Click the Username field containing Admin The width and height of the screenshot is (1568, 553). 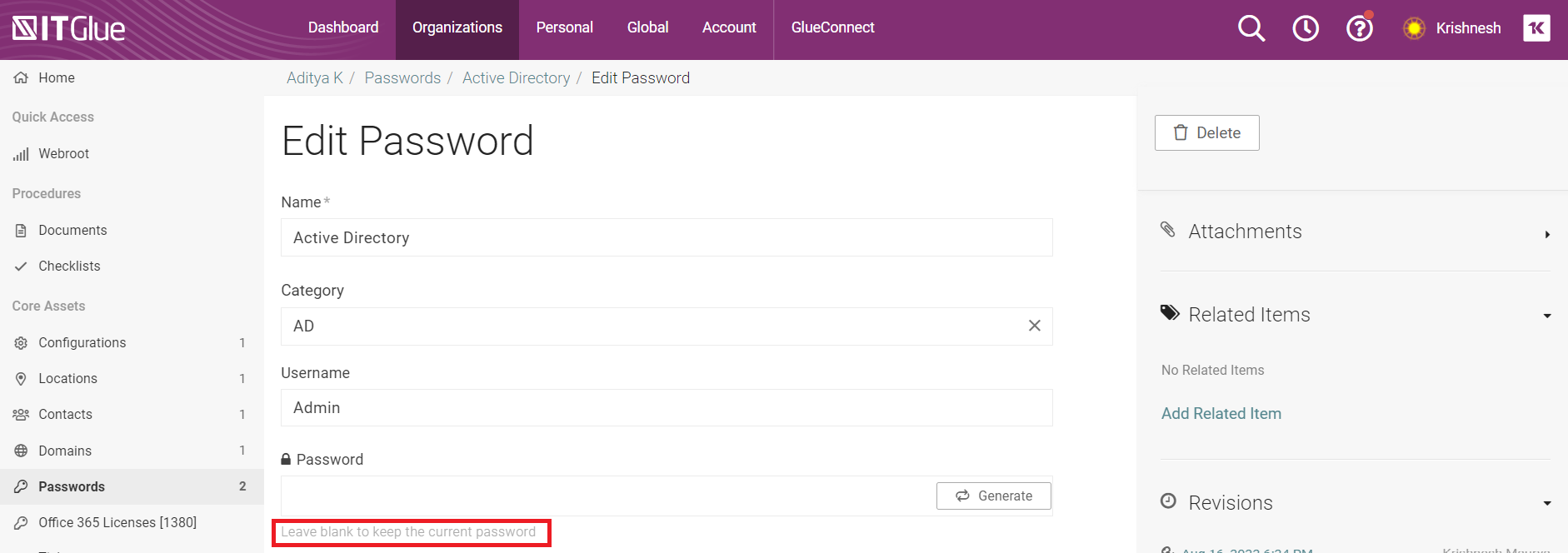click(667, 408)
